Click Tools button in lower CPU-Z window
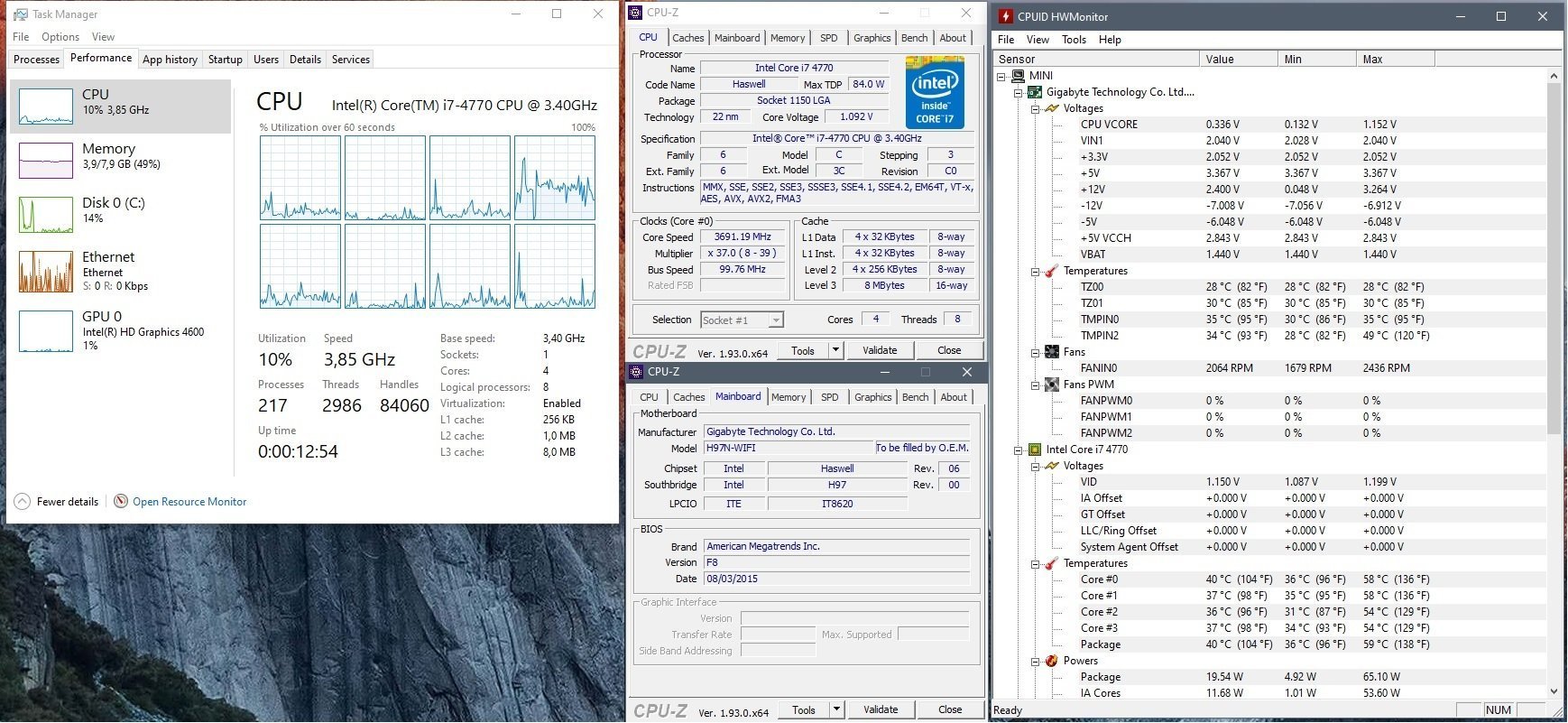 coord(804,709)
